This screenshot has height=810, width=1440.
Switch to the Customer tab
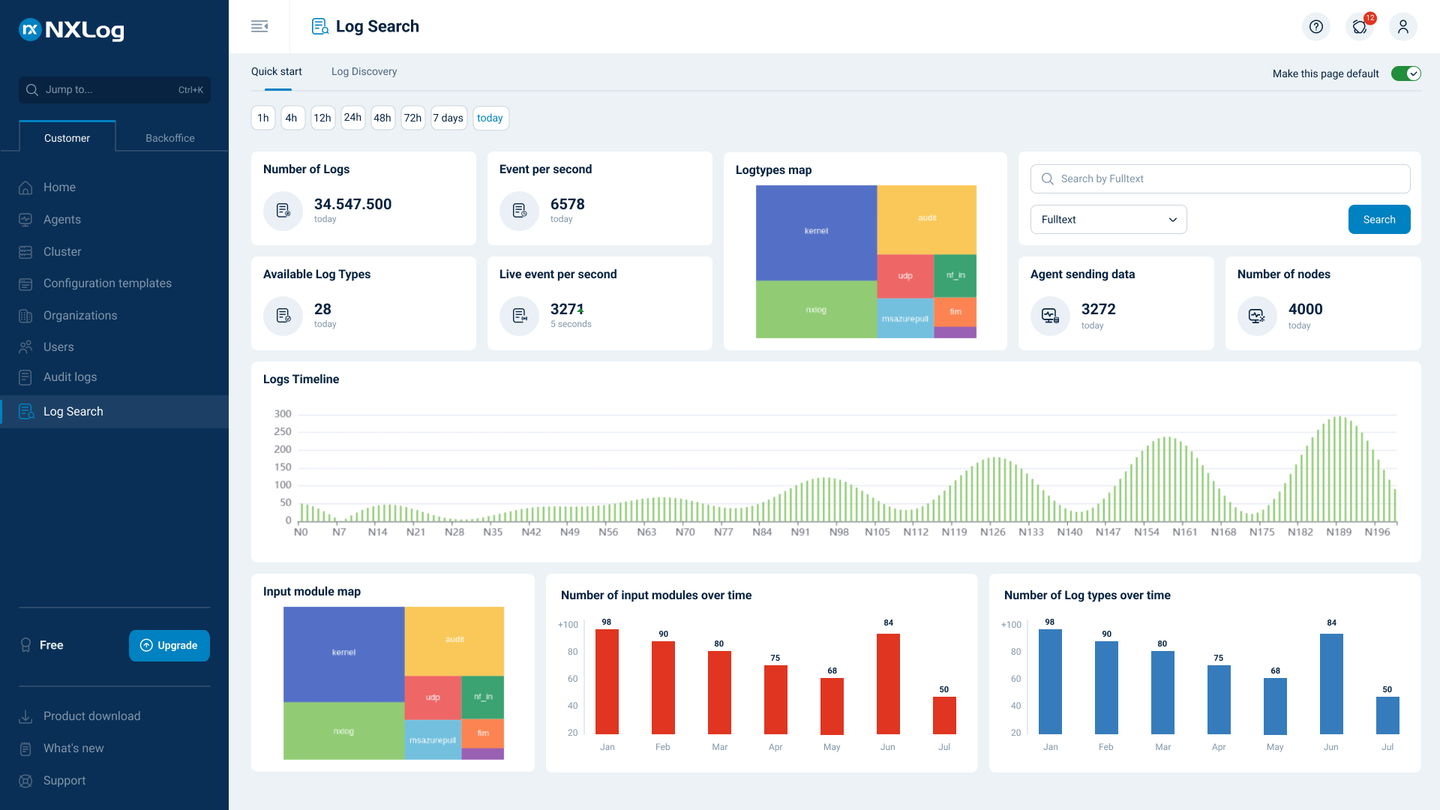67,138
